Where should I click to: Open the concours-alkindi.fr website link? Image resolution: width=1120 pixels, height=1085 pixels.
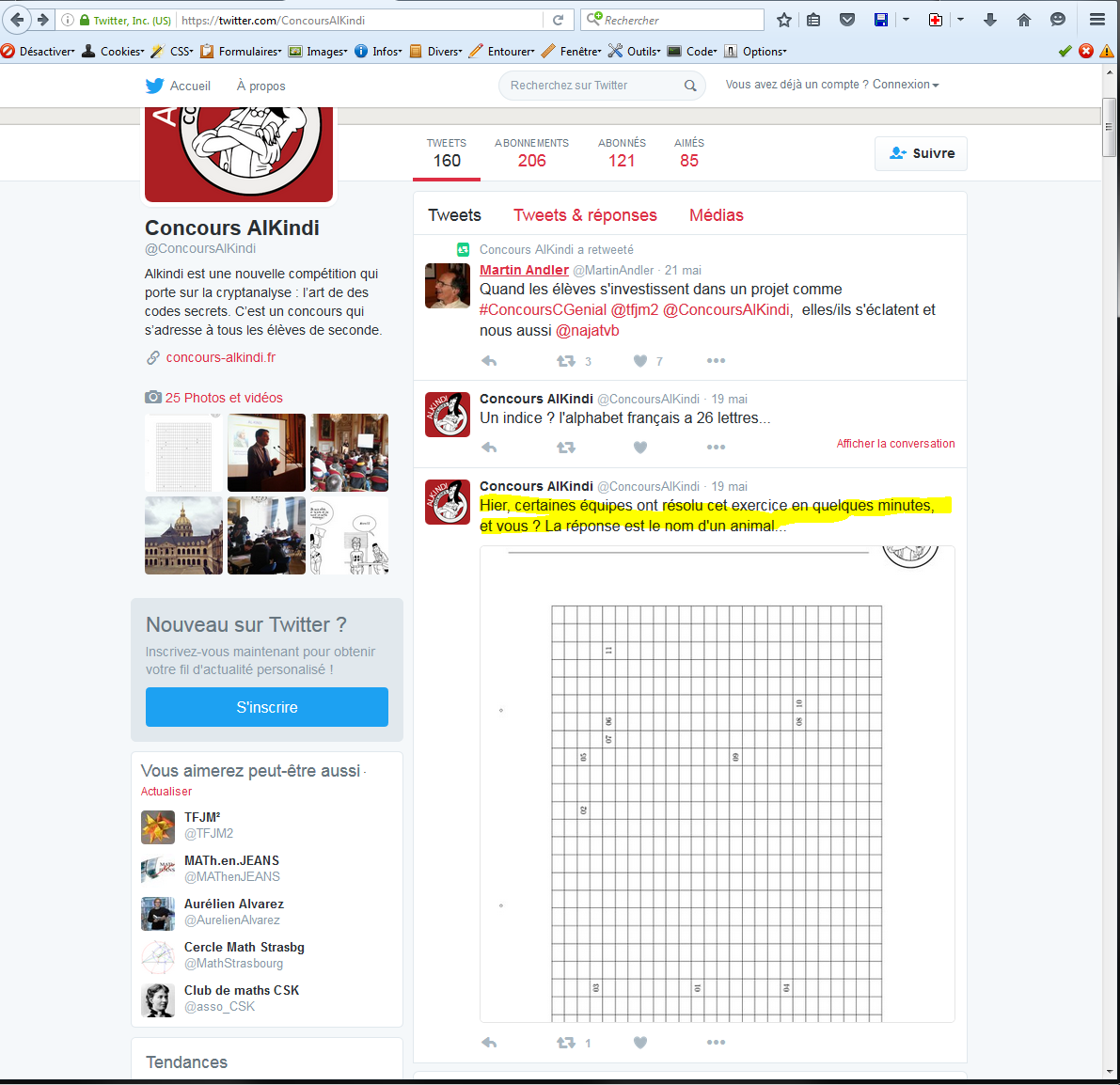tap(221, 357)
